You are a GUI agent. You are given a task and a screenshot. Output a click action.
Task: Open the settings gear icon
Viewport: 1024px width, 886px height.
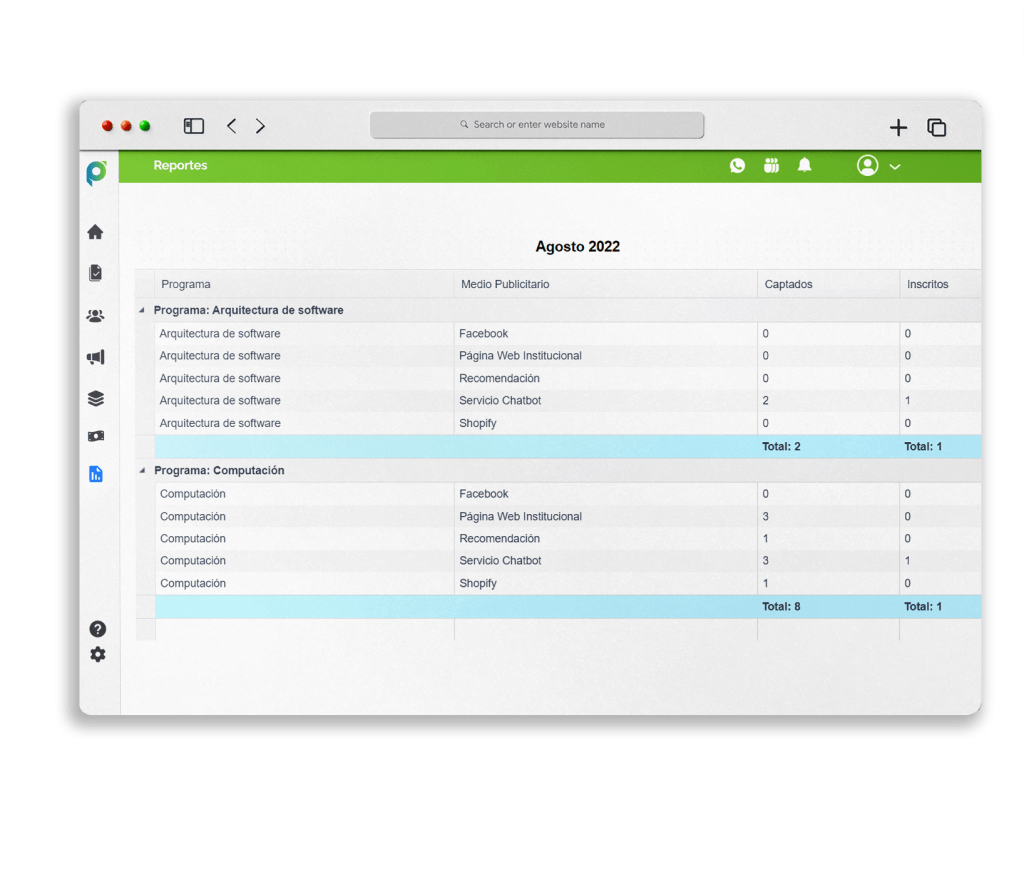click(x=97, y=654)
